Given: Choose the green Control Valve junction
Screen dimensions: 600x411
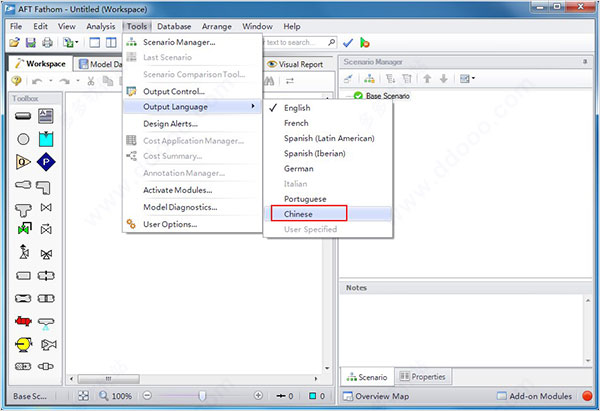Looking at the screenshot, I should tap(24, 228).
